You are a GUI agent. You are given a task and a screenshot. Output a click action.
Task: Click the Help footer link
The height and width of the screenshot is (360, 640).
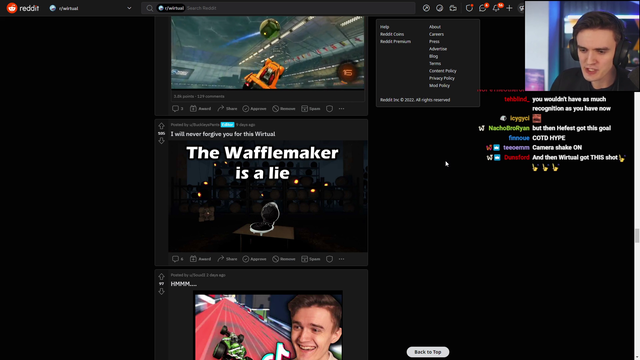[x=384, y=27]
